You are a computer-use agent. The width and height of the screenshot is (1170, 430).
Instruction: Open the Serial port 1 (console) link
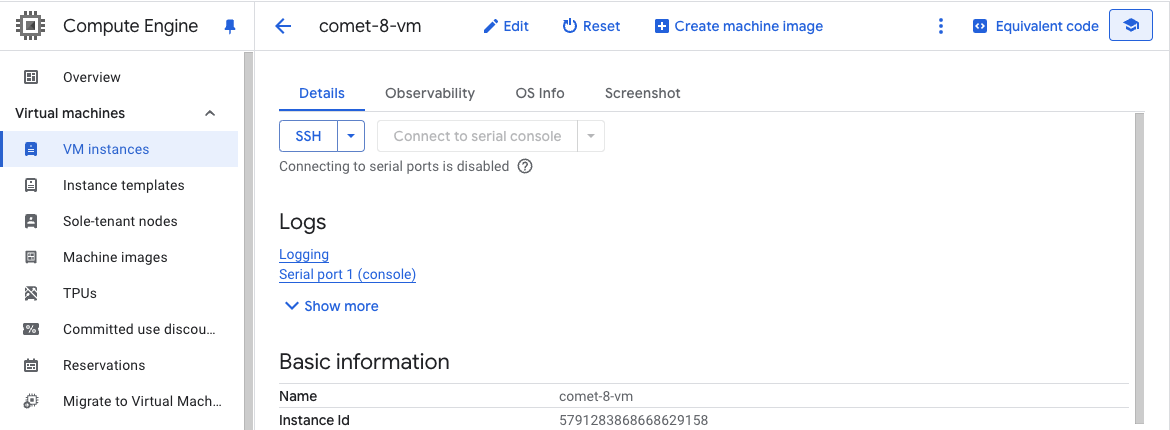point(347,274)
